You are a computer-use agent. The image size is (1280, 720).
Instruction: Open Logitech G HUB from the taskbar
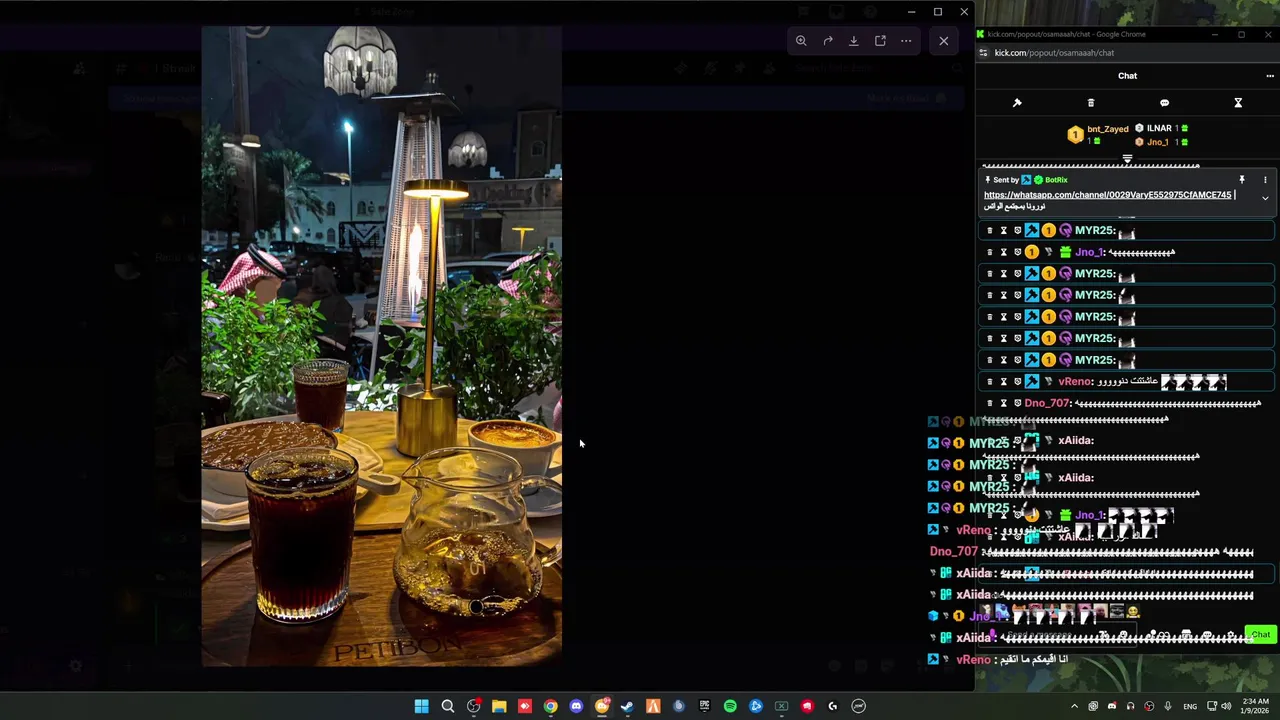832,706
